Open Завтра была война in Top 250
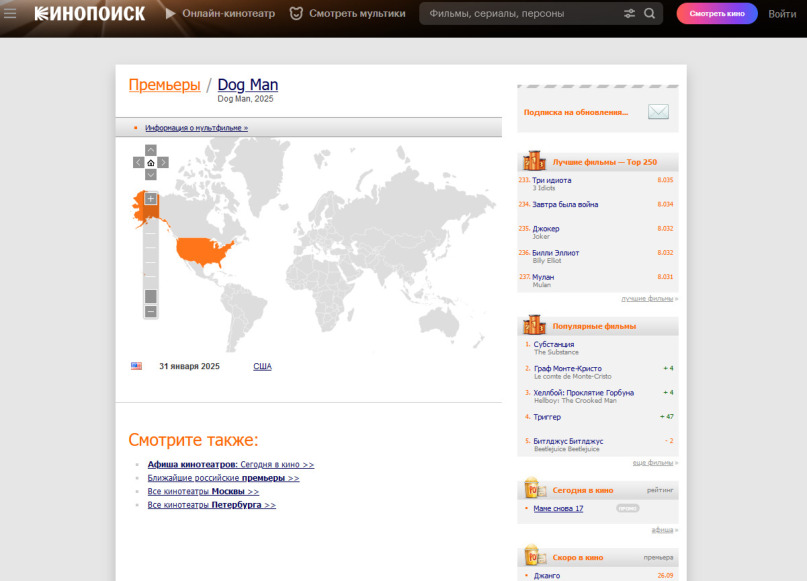The height and width of the screenshot is (581, 807). [x=565, y=204]
